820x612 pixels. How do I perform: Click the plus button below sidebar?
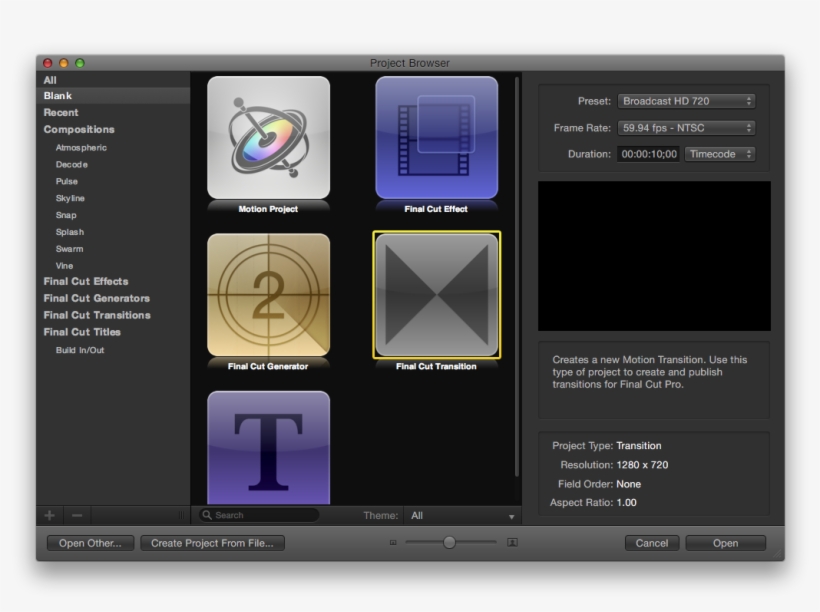pos(50,515)
